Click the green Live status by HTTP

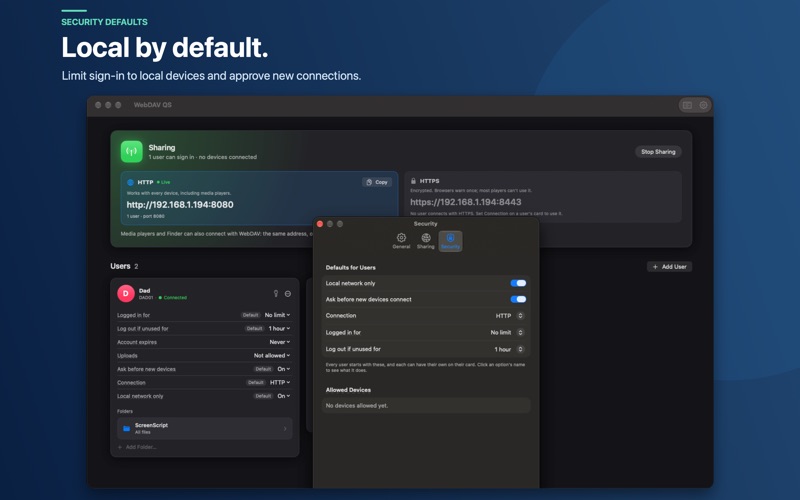(x=164, y=182)
